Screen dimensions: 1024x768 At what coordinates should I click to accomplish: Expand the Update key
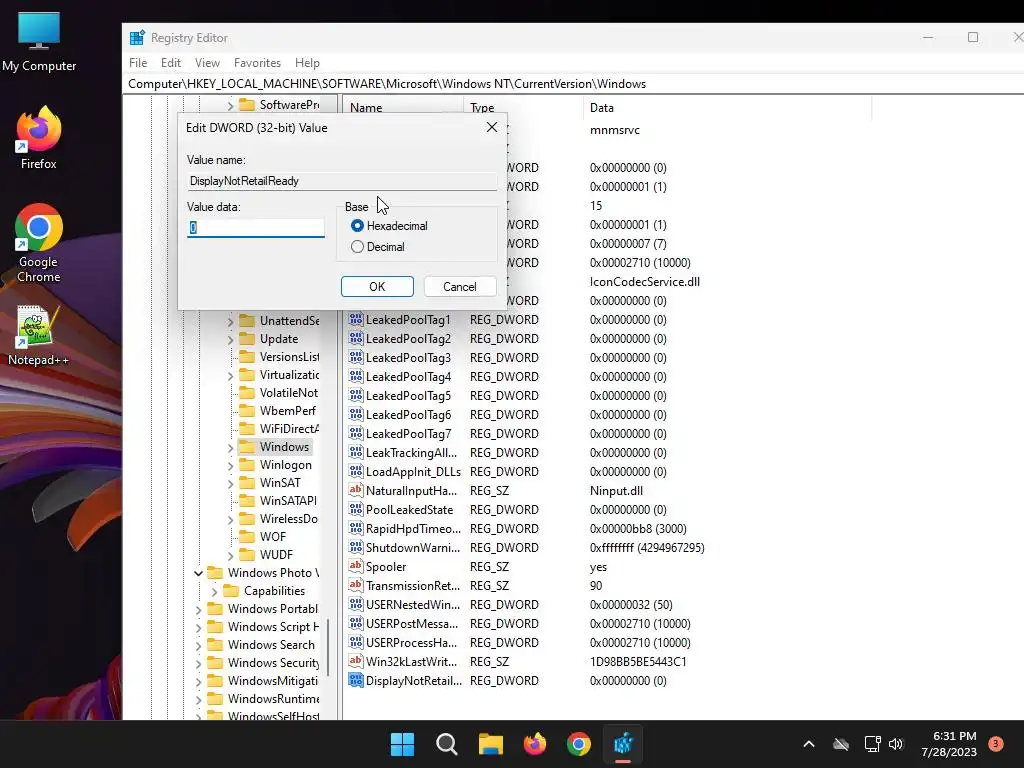click(230, 340)
